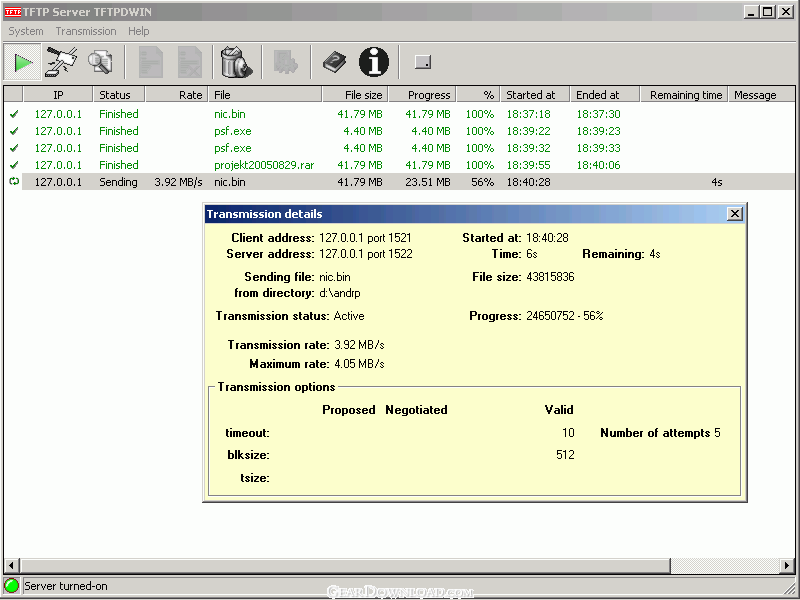Click the 23.51 MB progress cell
The height and width of the screenshot is (600, 800).
(428, 182)
